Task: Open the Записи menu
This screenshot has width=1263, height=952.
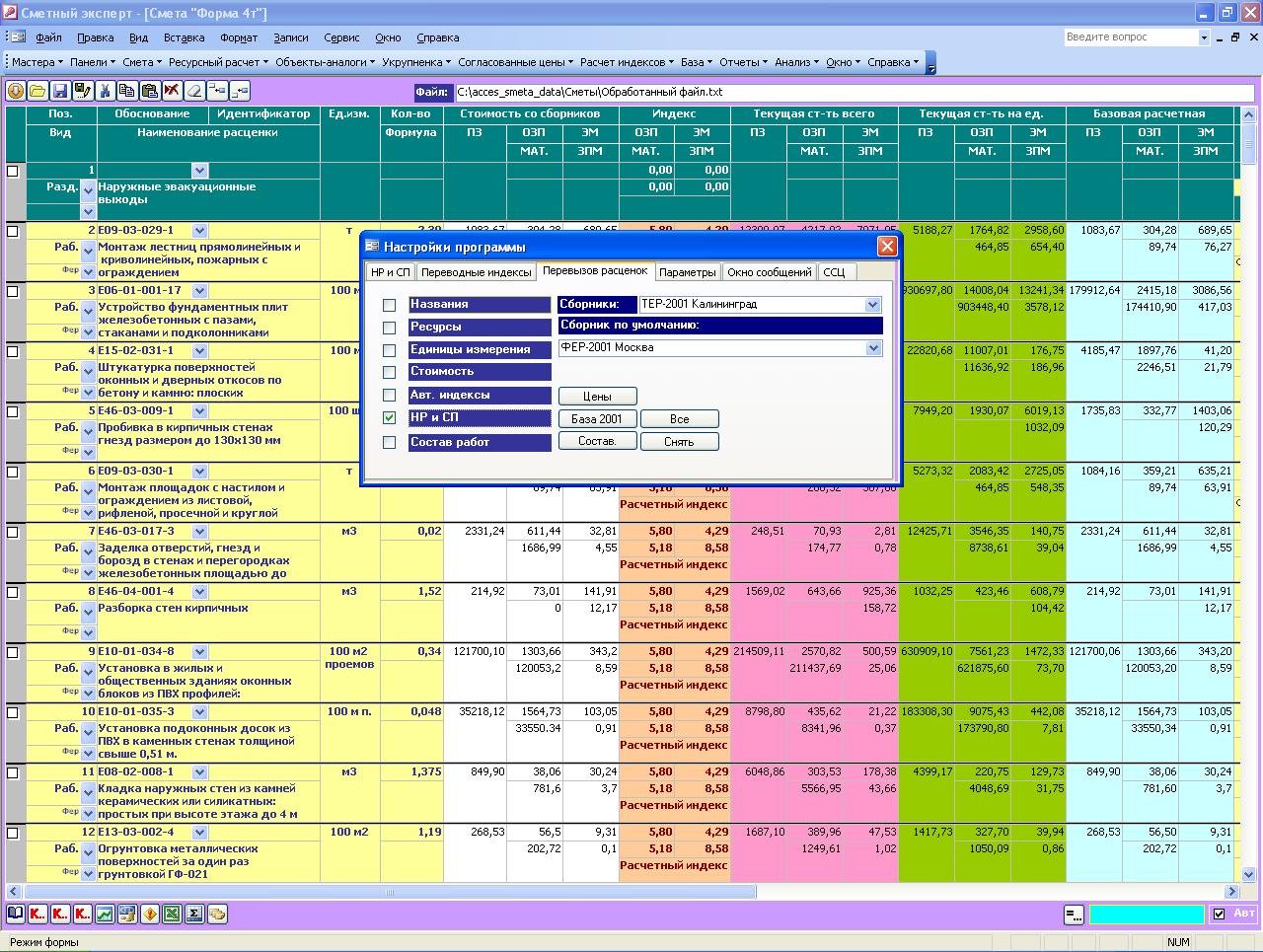Action: pyautogui.click(x=291, y=37)
